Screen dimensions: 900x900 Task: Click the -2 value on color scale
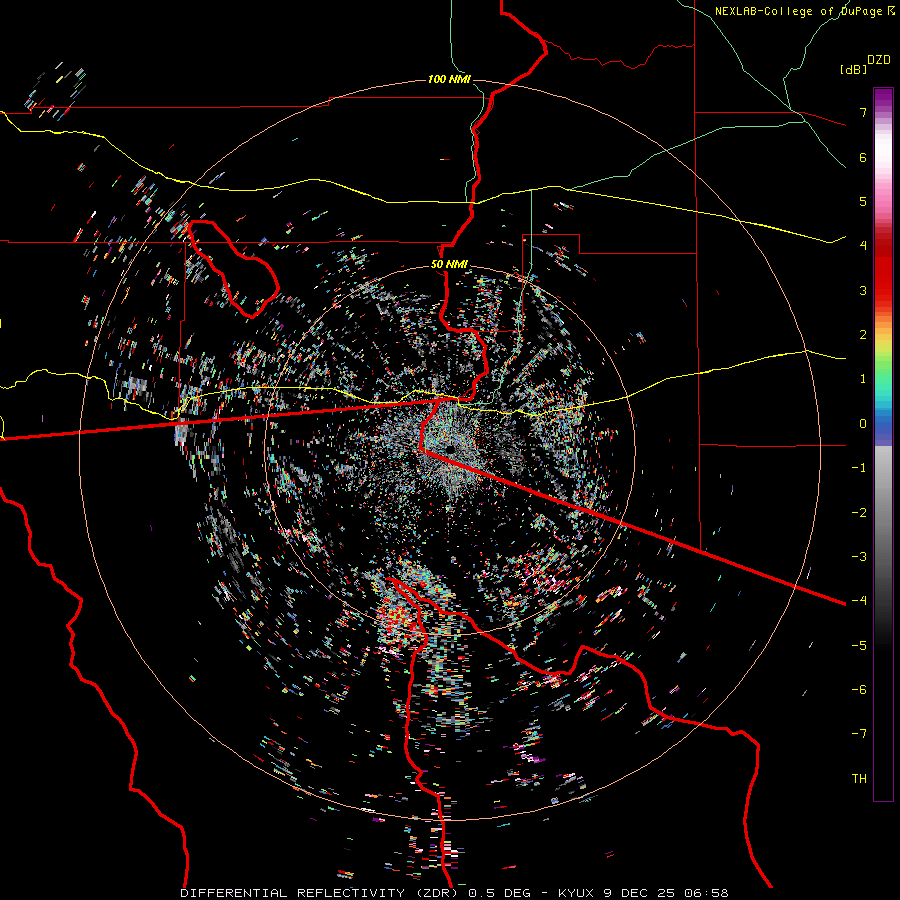(859, 513)
